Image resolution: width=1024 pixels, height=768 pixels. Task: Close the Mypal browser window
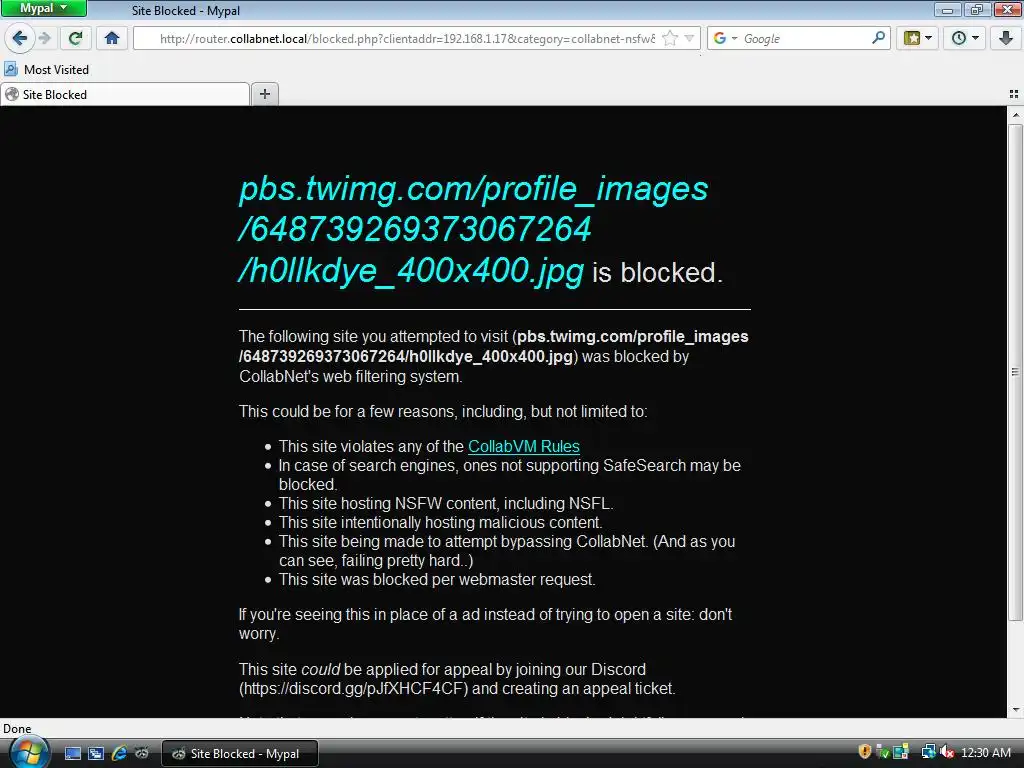tap(1007, 9)
